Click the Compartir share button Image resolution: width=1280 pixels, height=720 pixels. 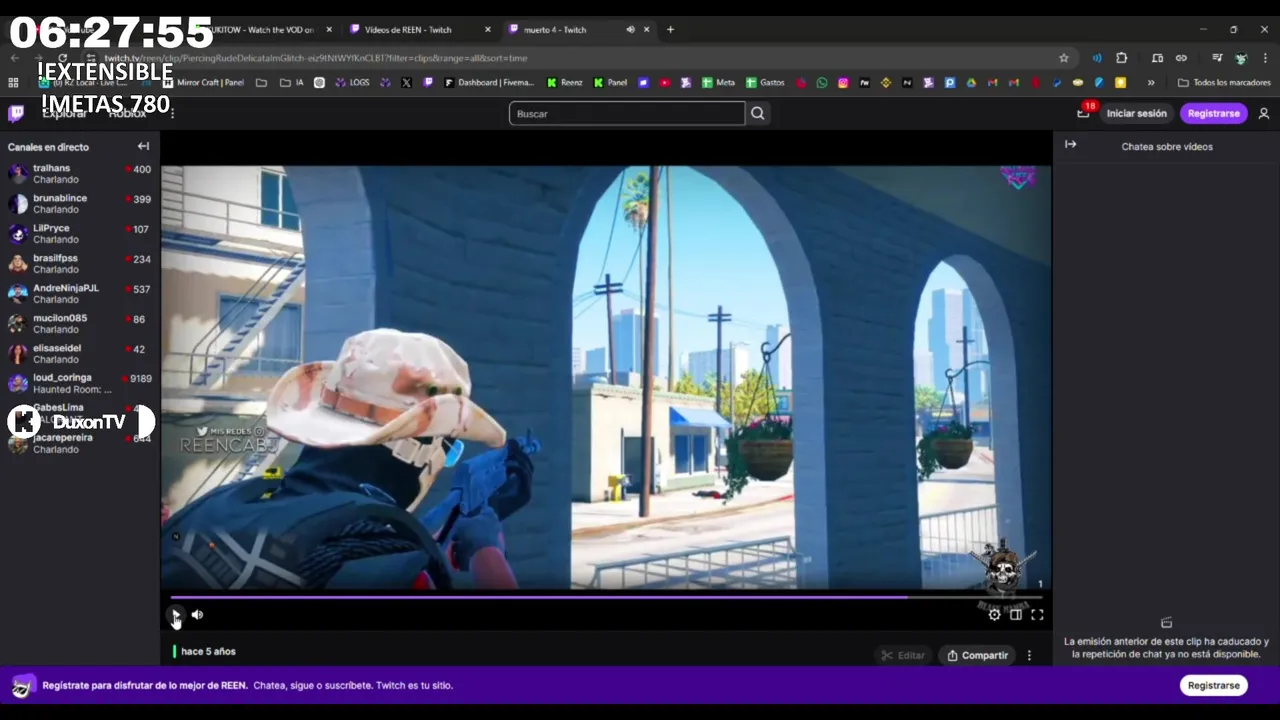[977, 655]
